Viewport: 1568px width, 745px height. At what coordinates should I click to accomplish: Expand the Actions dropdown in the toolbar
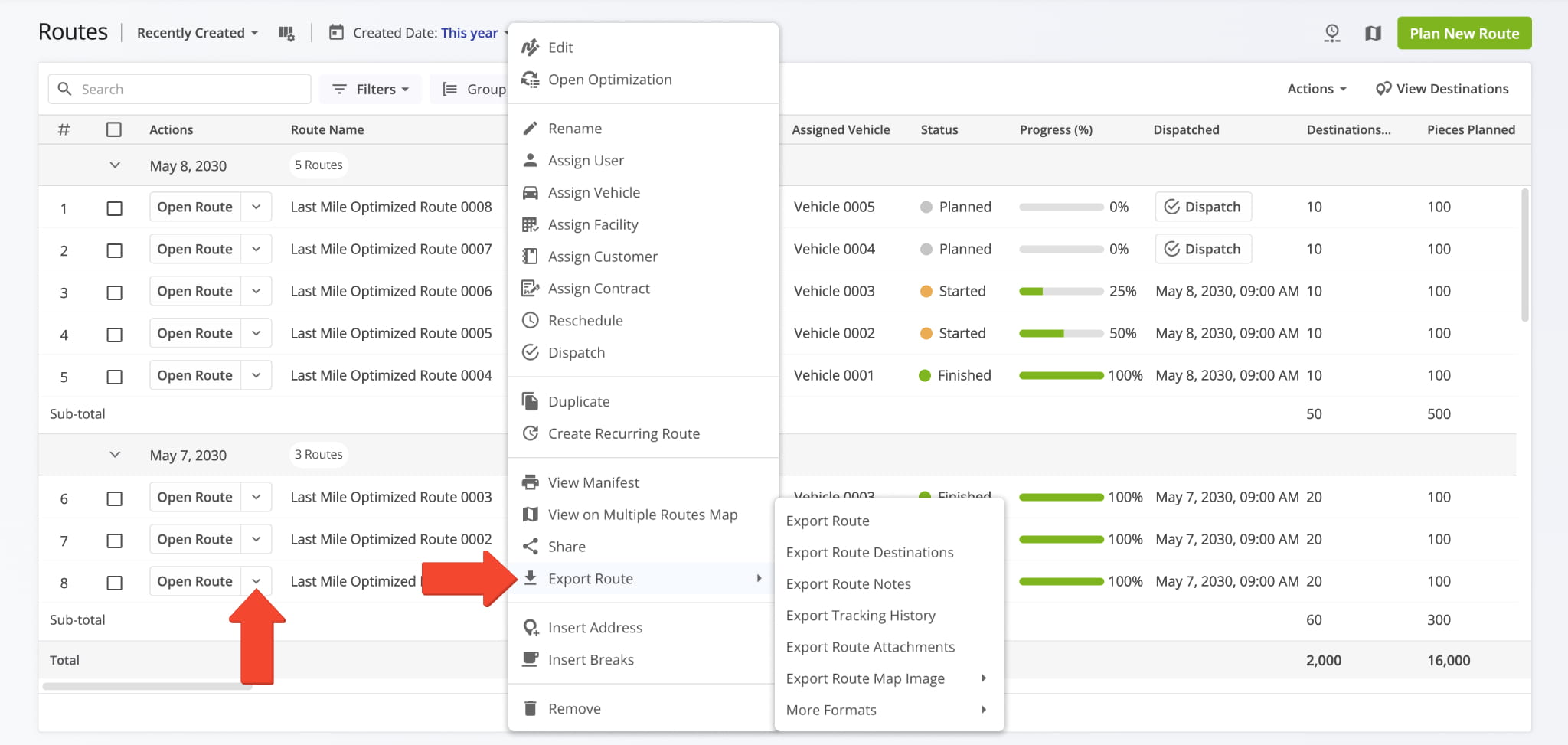click(x=1316, y=89)
